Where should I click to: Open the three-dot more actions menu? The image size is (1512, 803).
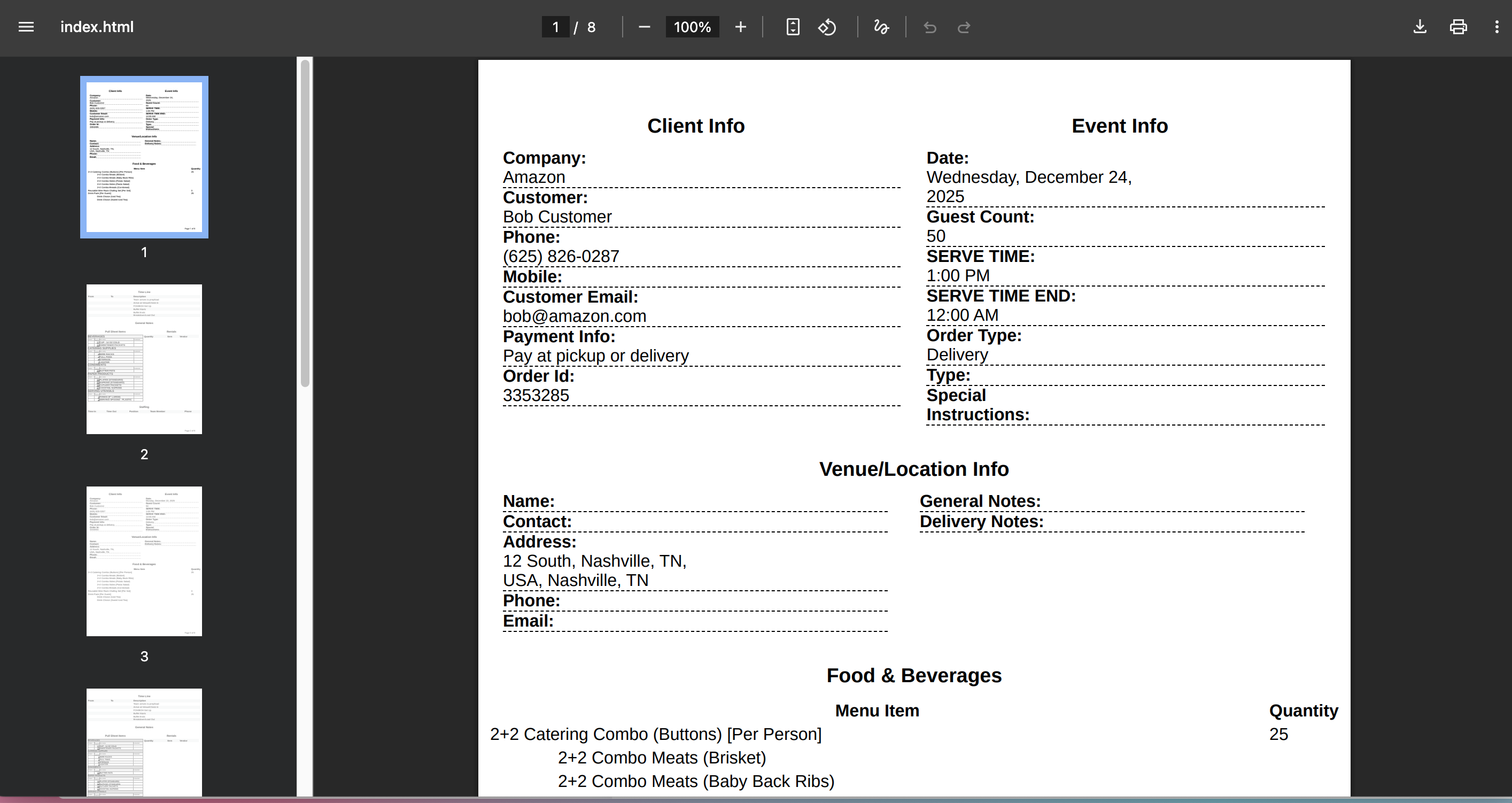(x=1496, y=27)
